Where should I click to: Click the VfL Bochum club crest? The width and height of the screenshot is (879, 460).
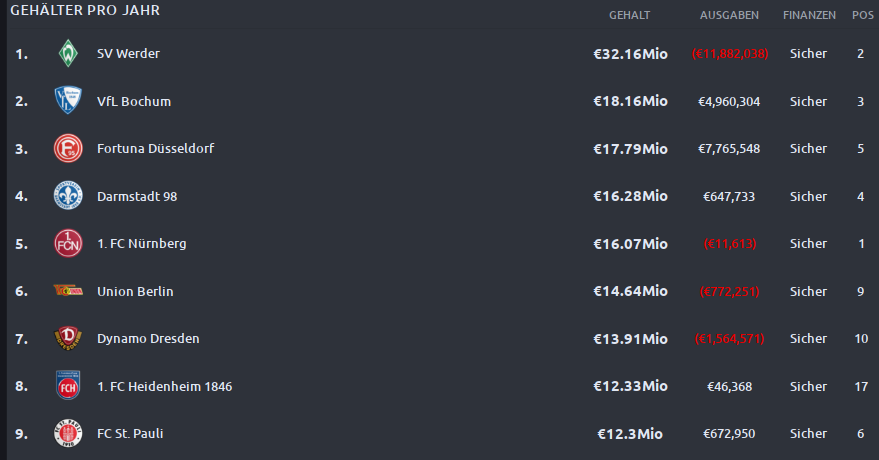[68, 101]
